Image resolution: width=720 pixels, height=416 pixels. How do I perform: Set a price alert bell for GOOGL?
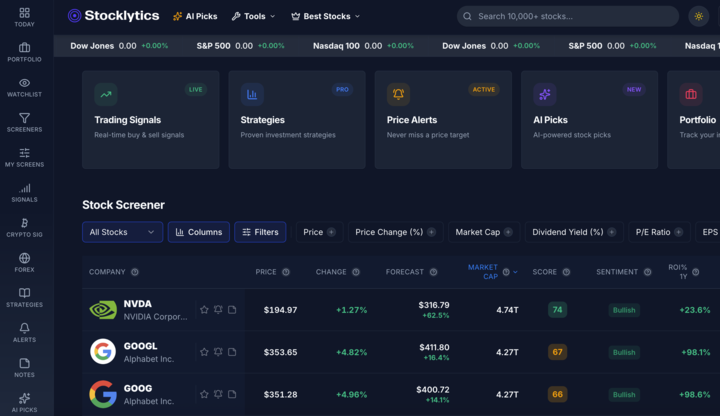(218, 352)
